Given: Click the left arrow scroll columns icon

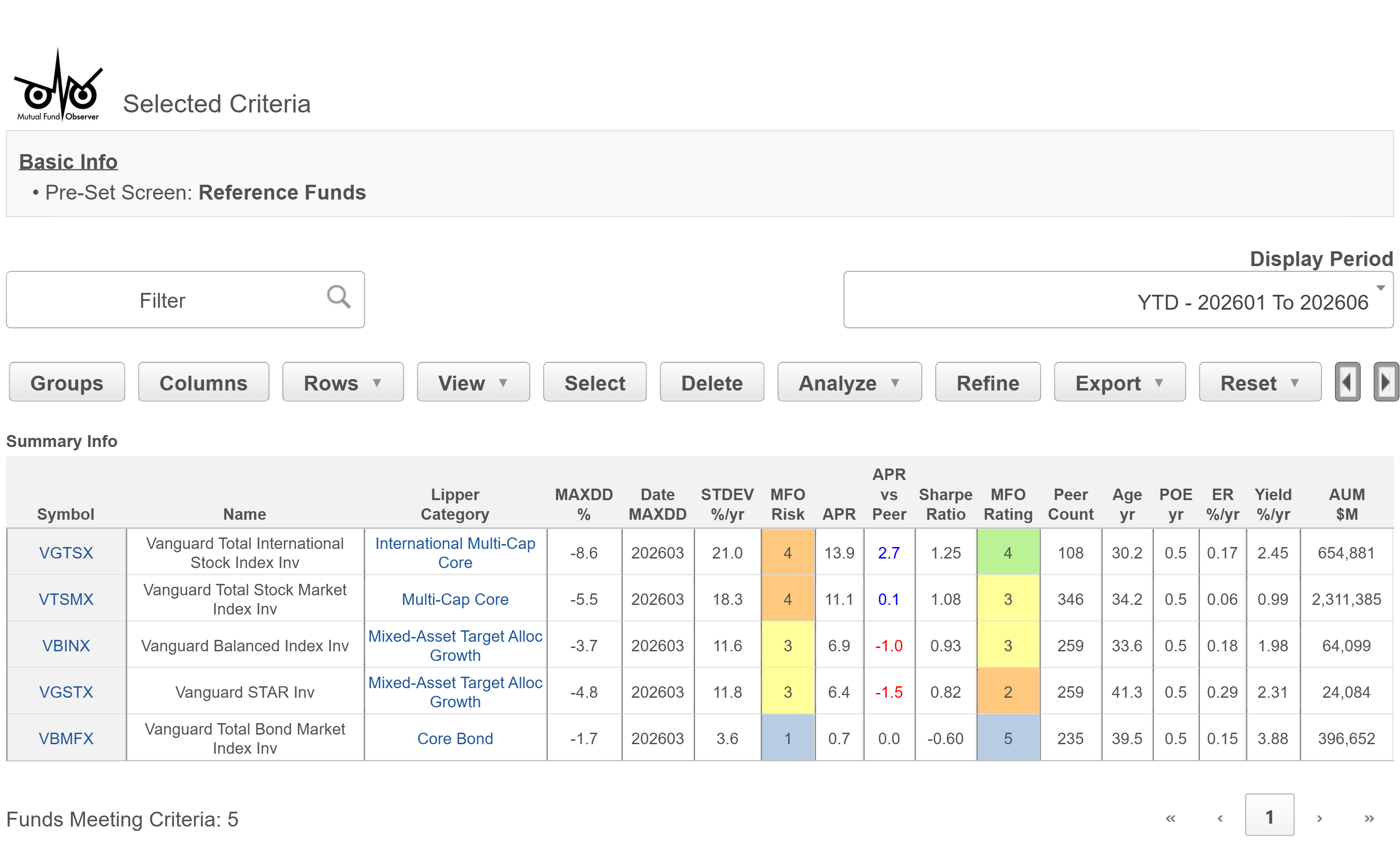Looking at the screenshot, I should coord(1346,381).
